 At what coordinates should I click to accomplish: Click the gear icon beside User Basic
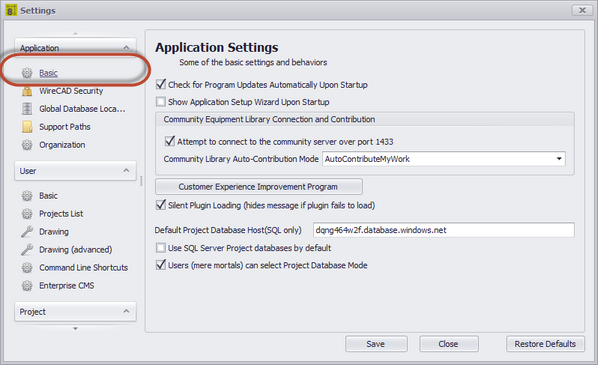pos(27,196)
